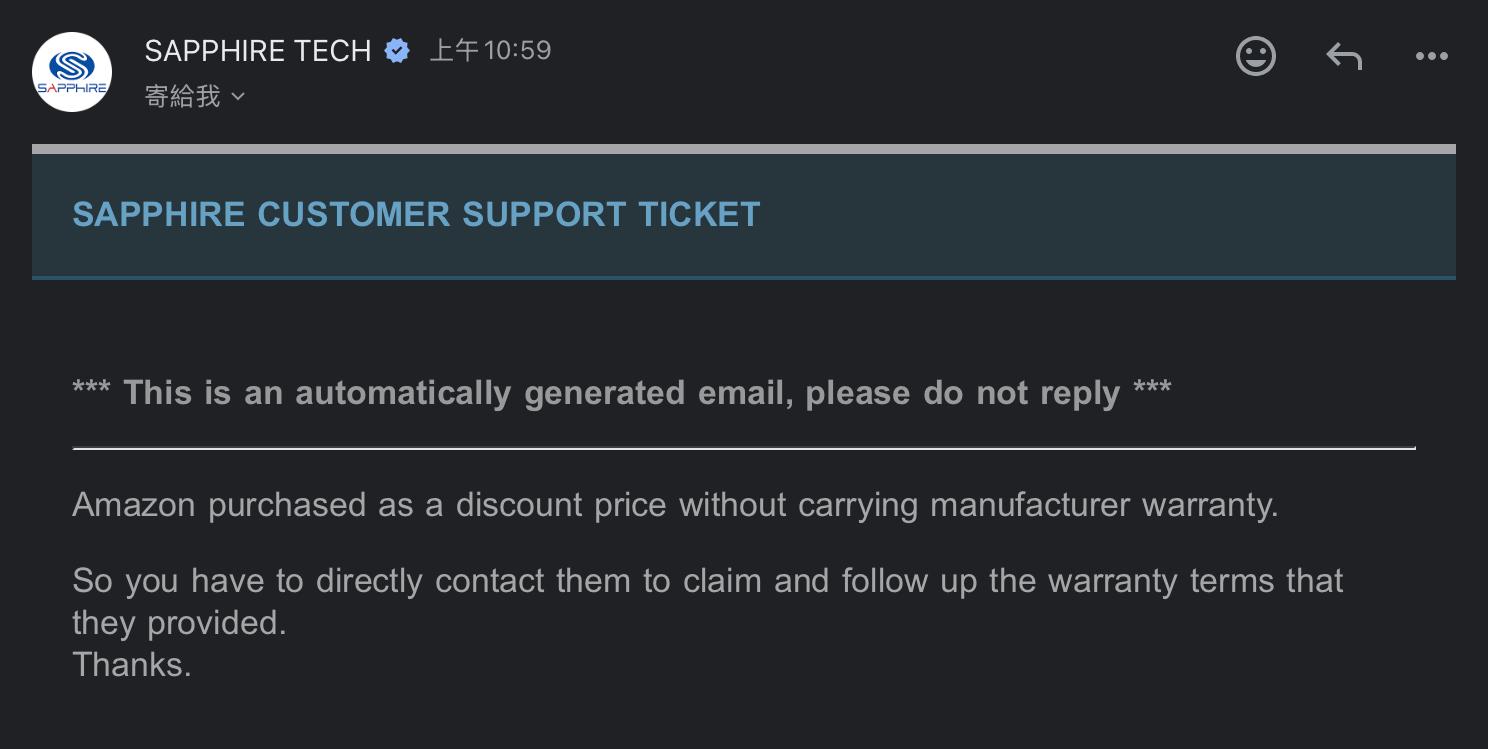The height and width of the screenshot is (749, 1488).
Task: Expand recipient details with the small chevron
Action: (238, 97)
